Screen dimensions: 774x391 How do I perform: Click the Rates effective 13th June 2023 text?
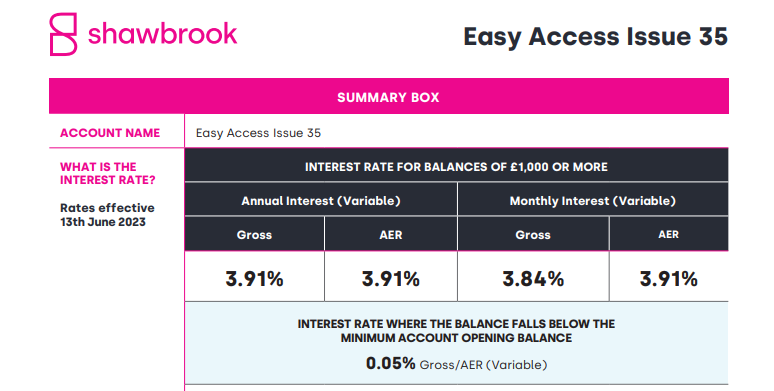pyautogui.click(x=107, y=215)
